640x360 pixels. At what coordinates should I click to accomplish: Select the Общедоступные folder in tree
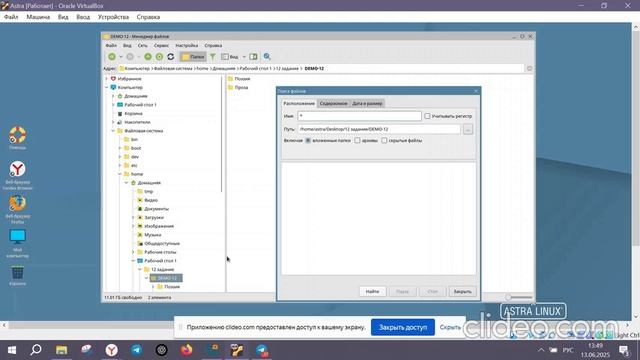click(x=158, y=243)
